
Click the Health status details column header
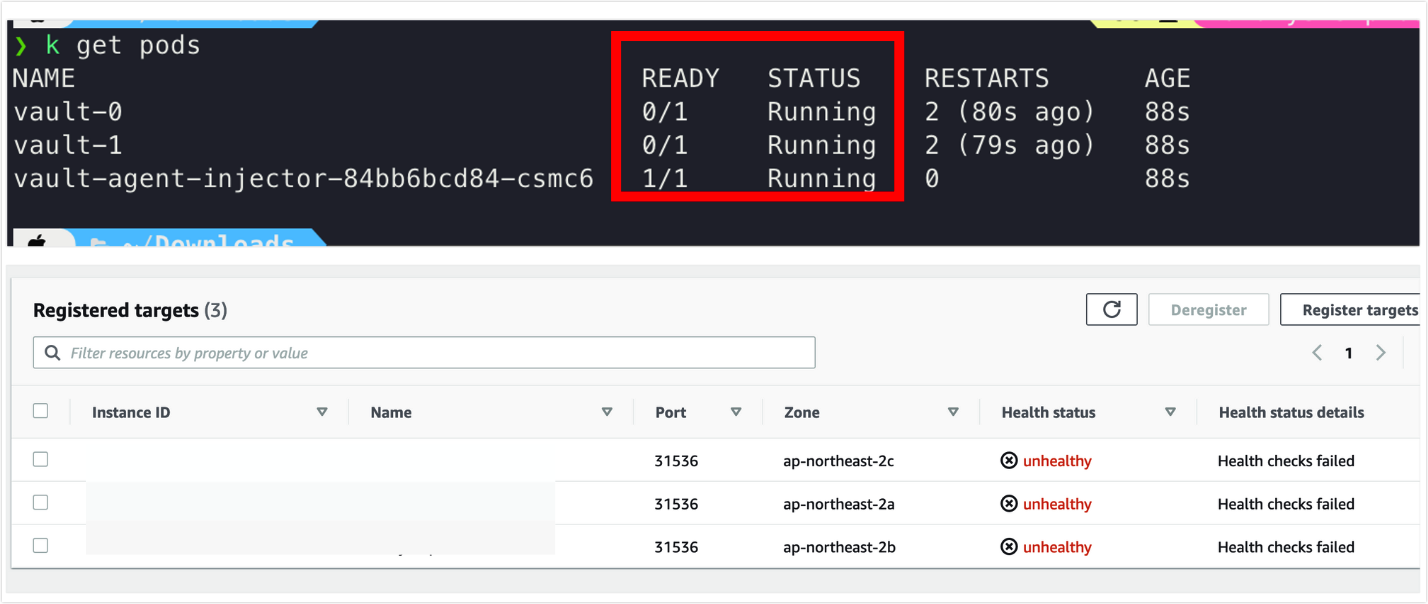tap(1291, 412)
